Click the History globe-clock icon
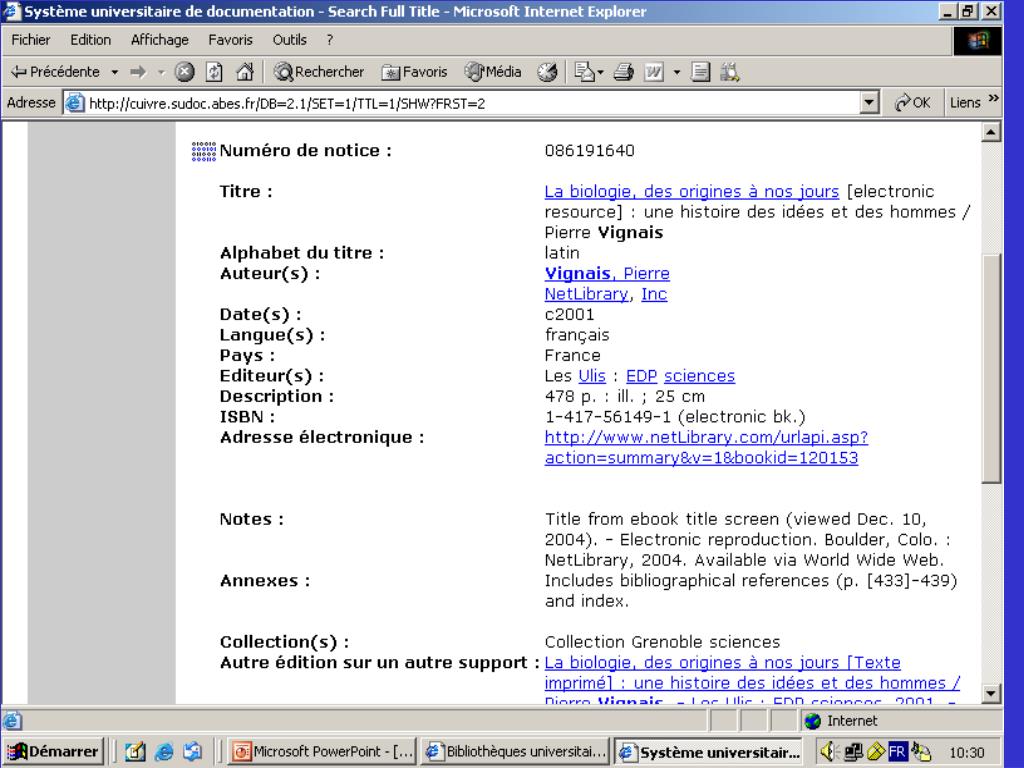This screenshot has width=1024, height=768. pyautogui.click(x=547, y=72)
